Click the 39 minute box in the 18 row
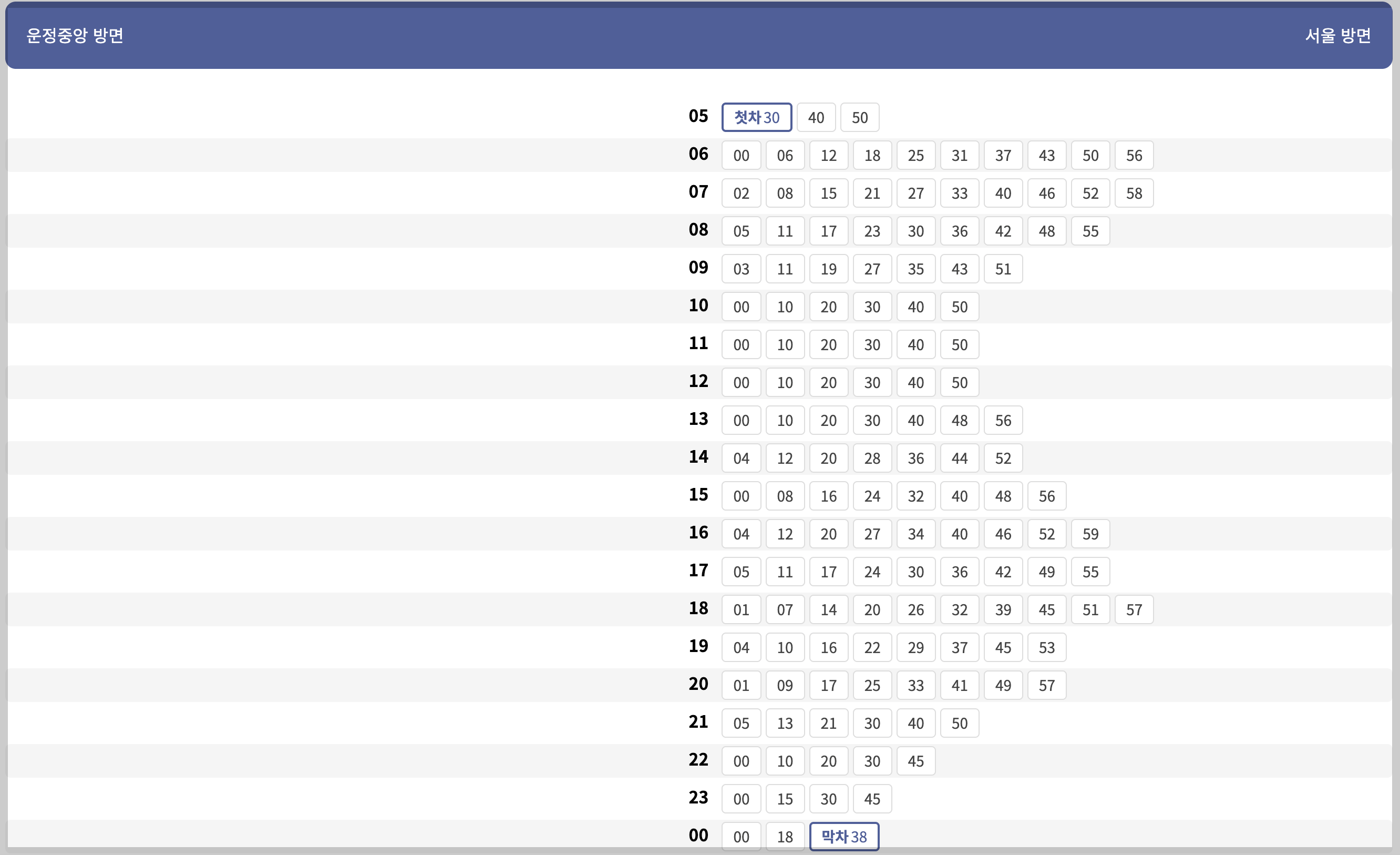Viewport: 1400px width, 855px height. point(1003,610)
